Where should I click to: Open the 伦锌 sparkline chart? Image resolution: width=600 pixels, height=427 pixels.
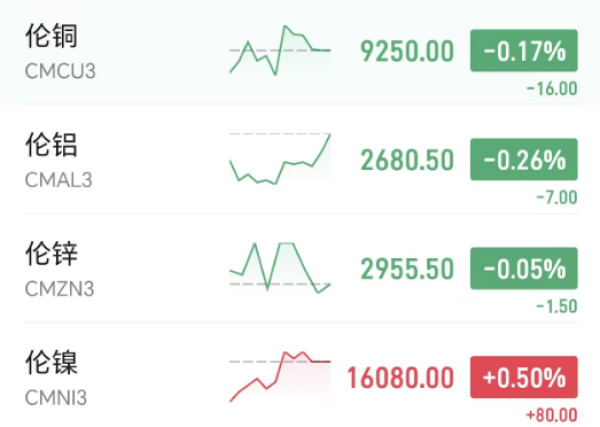[x=279, y=267]
